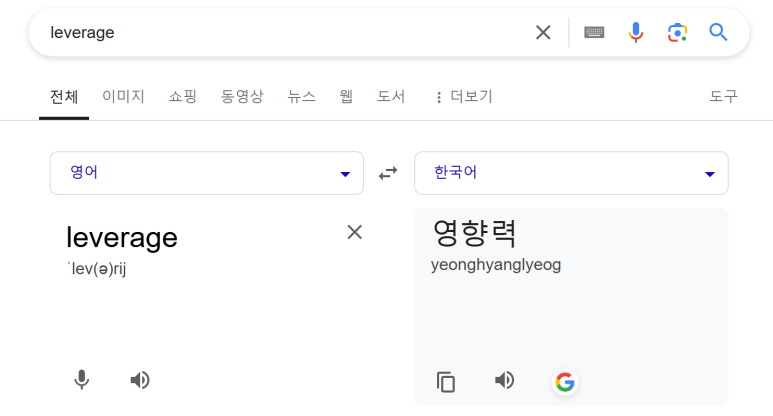Open the 도서 tab

tap(391, 96)
